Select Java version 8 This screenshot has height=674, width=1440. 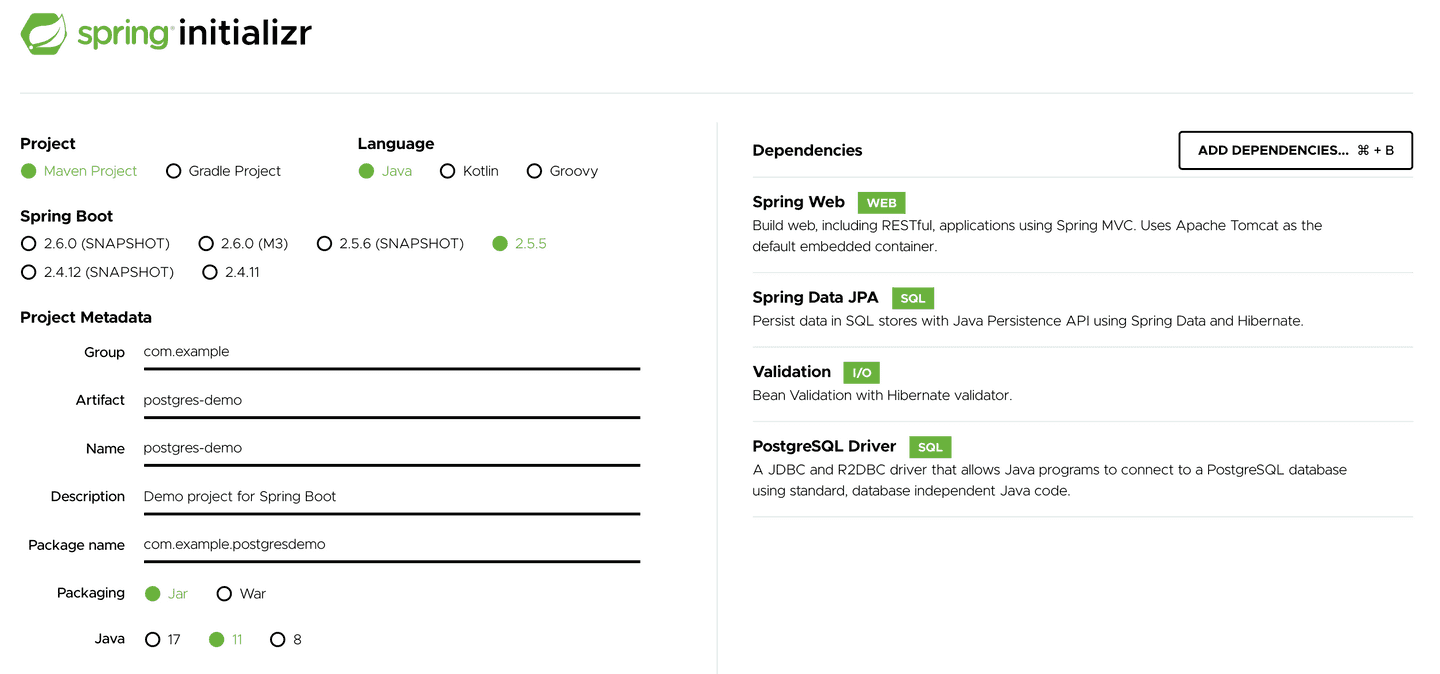pos(277,639)
